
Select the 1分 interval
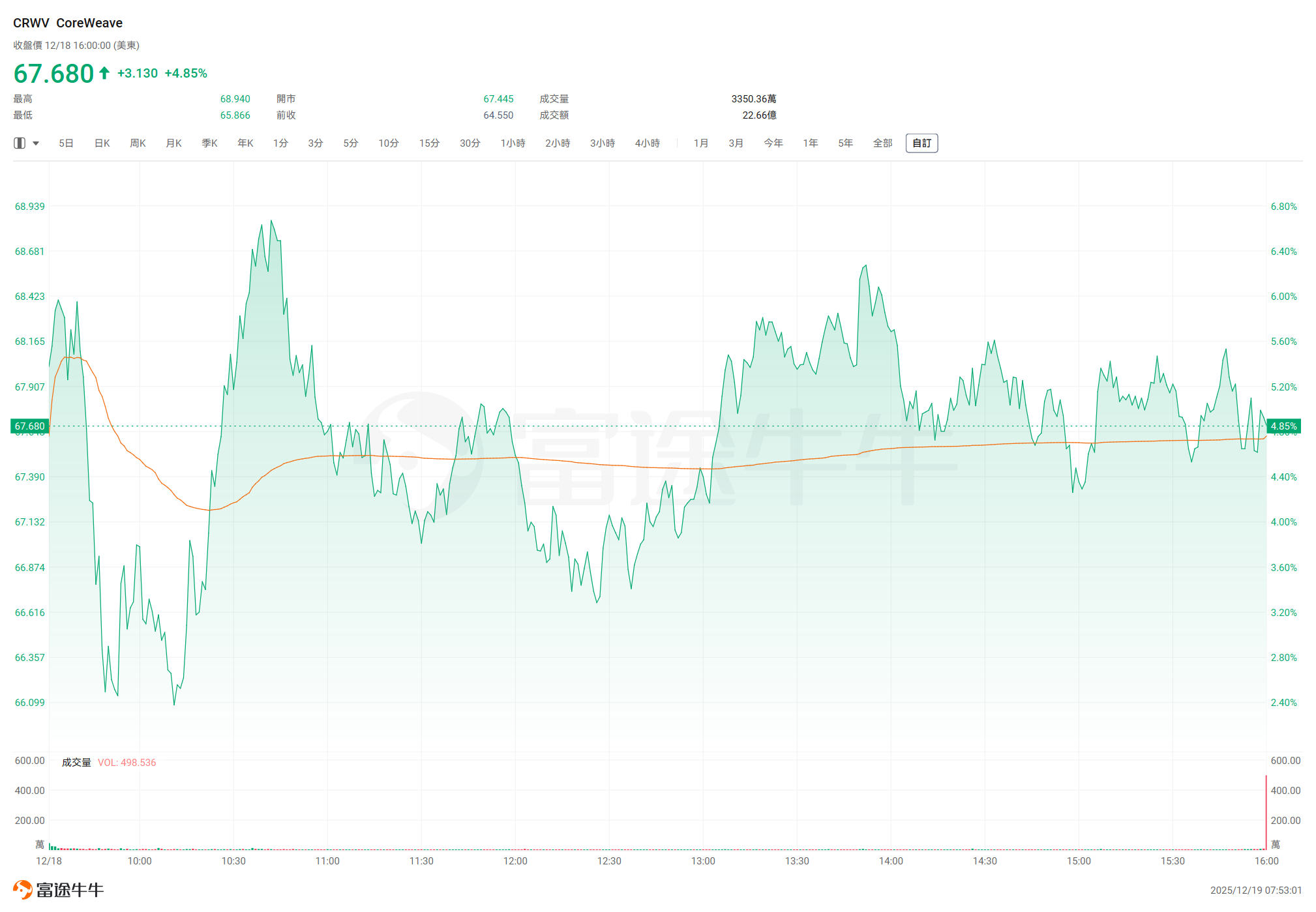tap(280, 143)
